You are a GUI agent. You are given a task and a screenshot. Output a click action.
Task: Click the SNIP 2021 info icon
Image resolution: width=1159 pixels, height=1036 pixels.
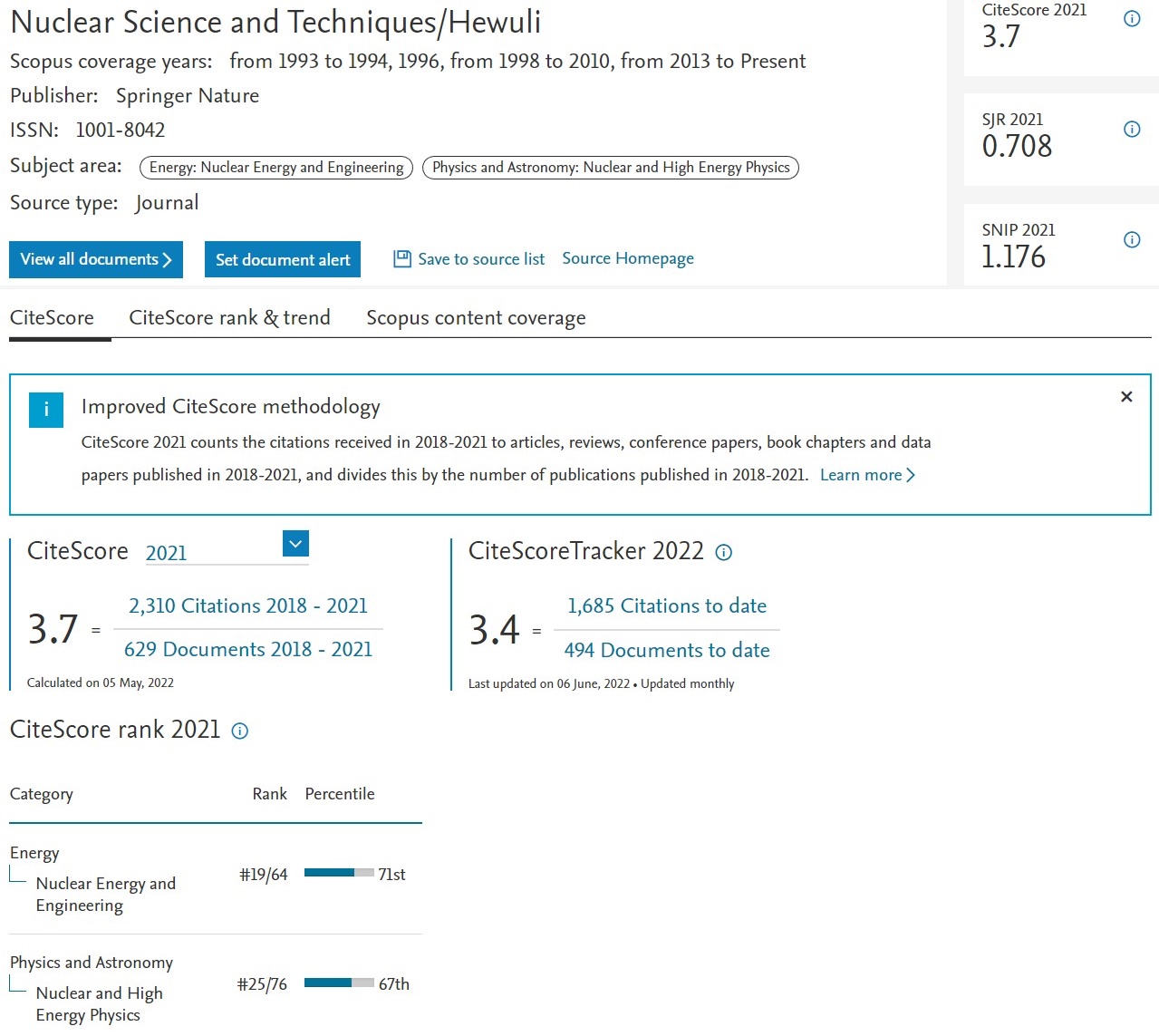click(x=1132, y=240)
